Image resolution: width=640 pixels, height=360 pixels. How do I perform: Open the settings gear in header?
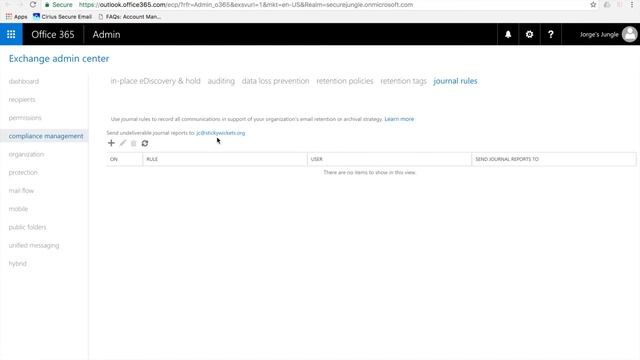(x=529, y=34)
